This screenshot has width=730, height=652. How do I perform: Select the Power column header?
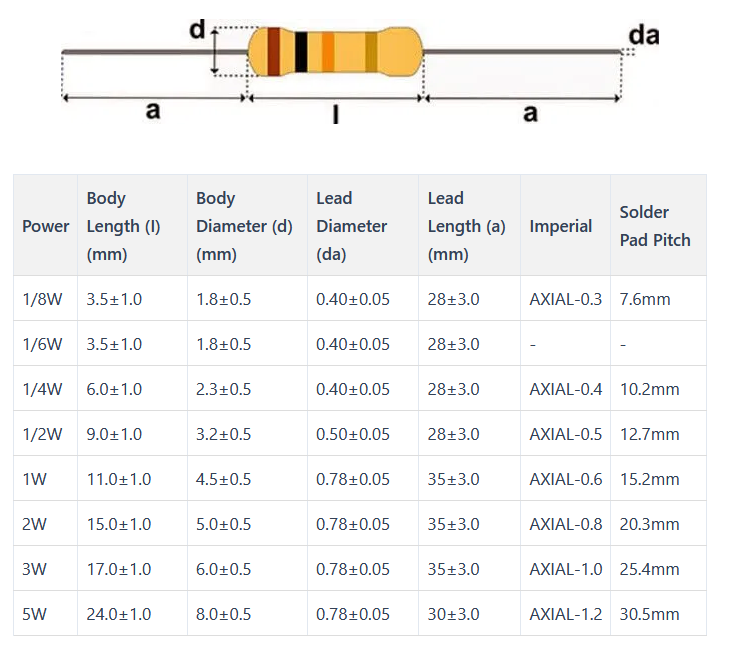click(x=45, y=226)
